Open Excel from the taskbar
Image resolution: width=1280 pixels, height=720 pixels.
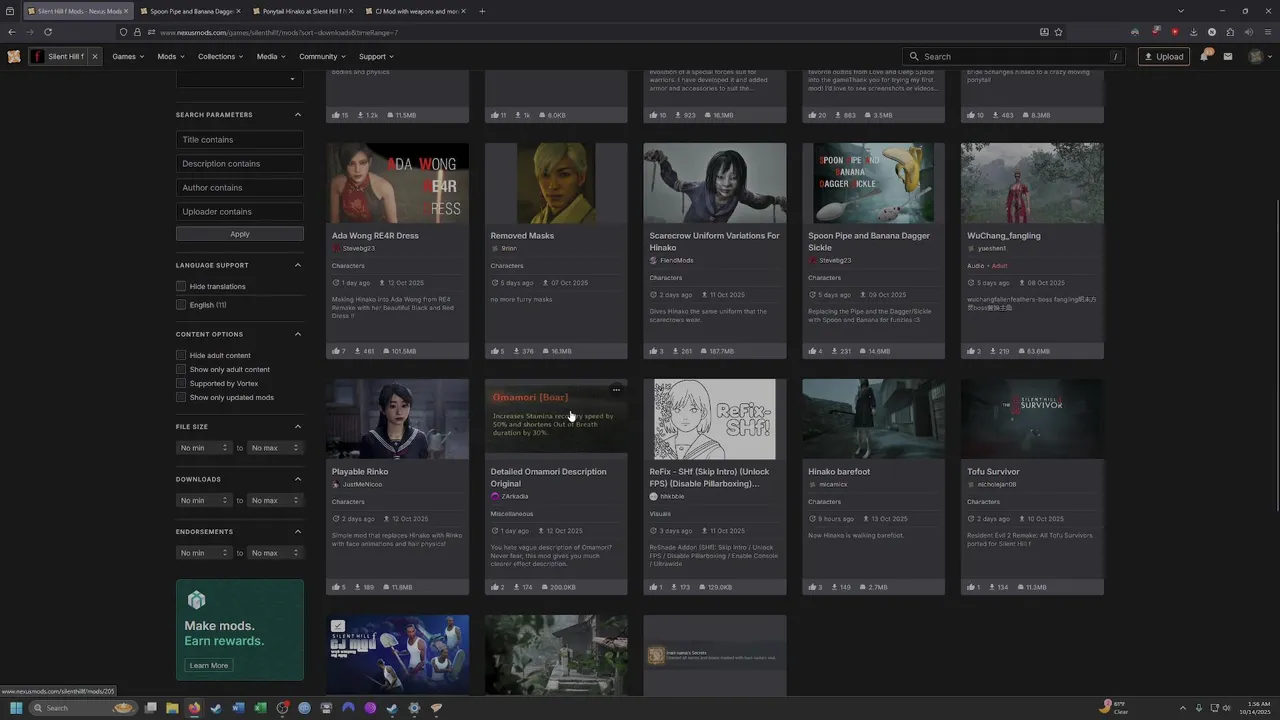pos(260,708)
